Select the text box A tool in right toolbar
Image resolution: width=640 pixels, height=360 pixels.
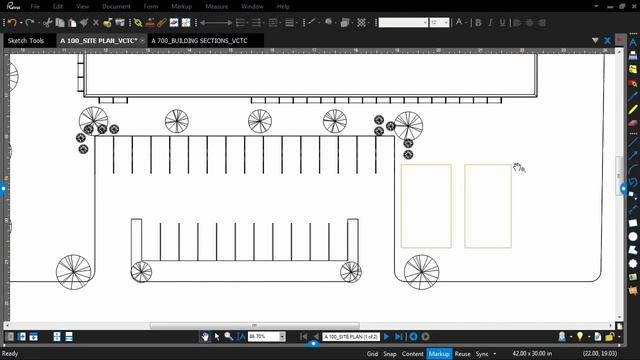click(633, 42)
